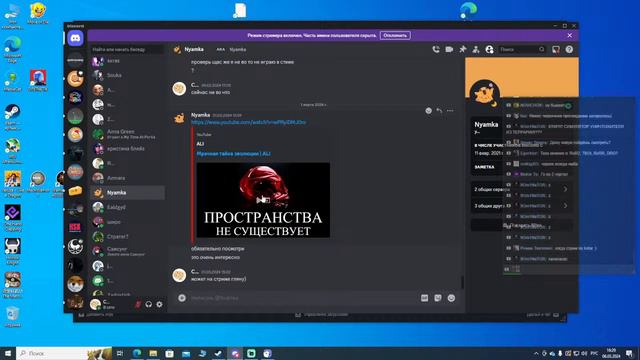
Task: Add friends to this DM
Action: pos(476,49)
